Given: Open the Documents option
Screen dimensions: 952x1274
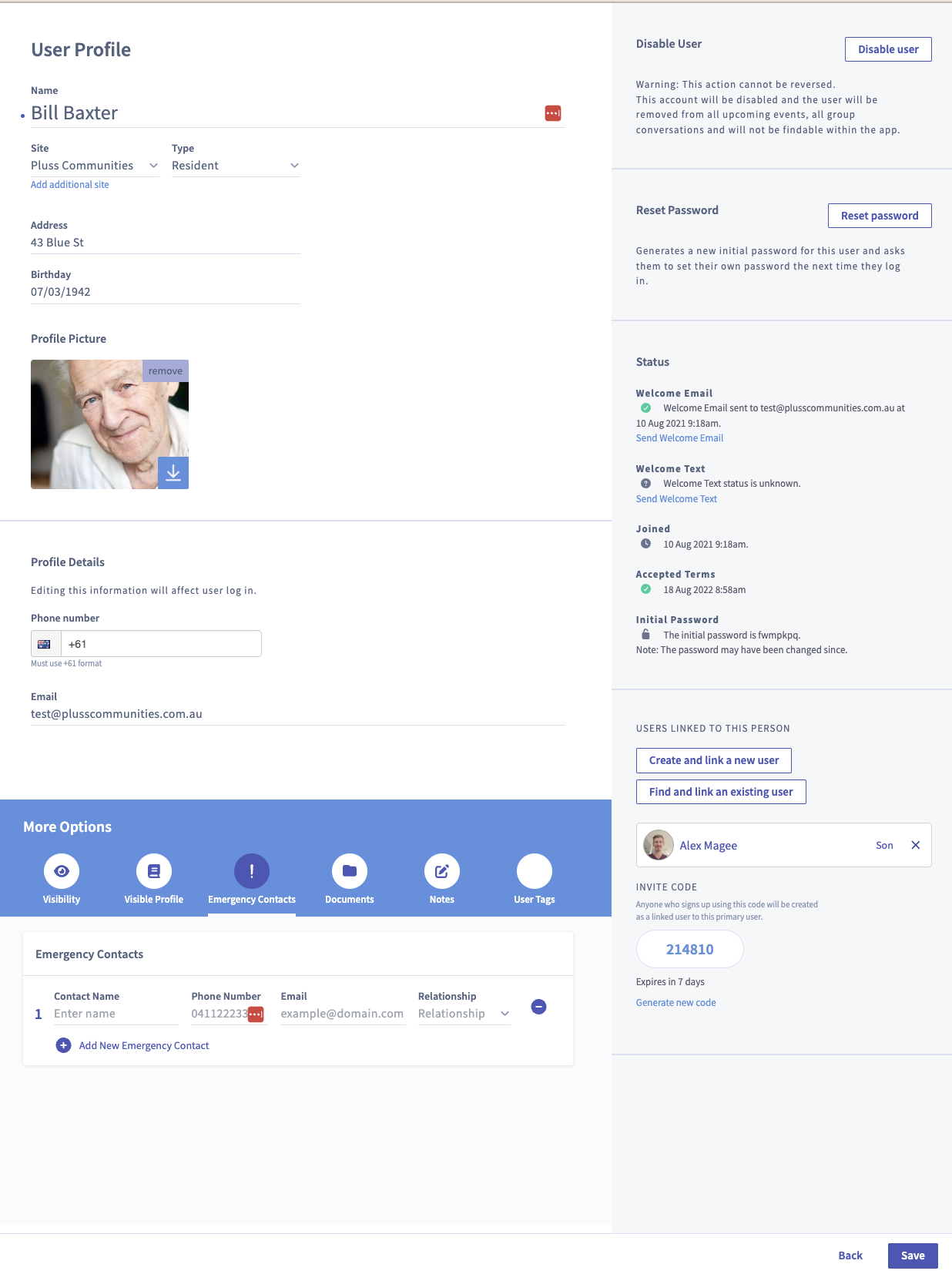Looking at the screenshot, I should (x=350, y=871).
